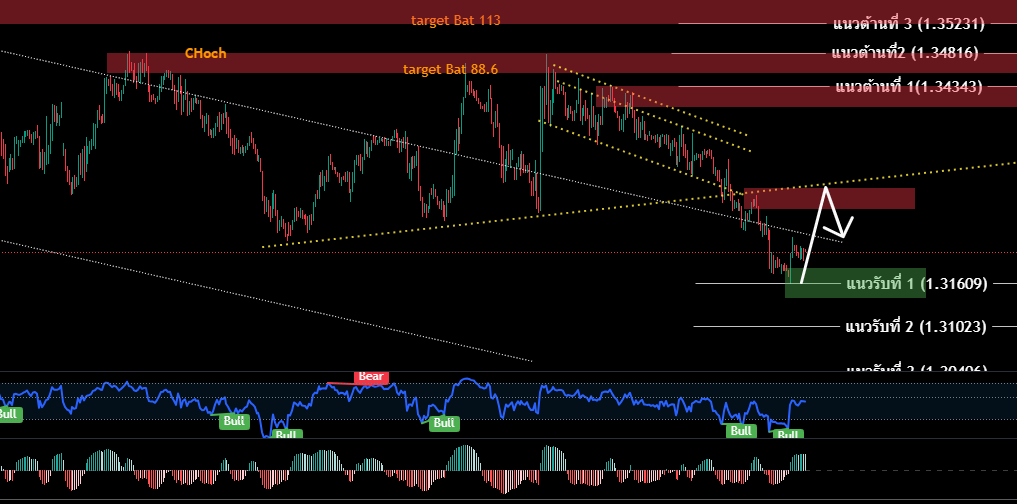The width and height of the screenshot is (1017, 504).
Task: Click the green histogram bars at far right
Action: 799,462
